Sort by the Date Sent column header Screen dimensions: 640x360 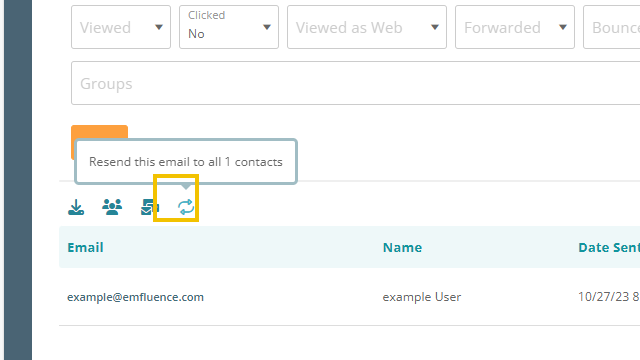click(609, 247)
